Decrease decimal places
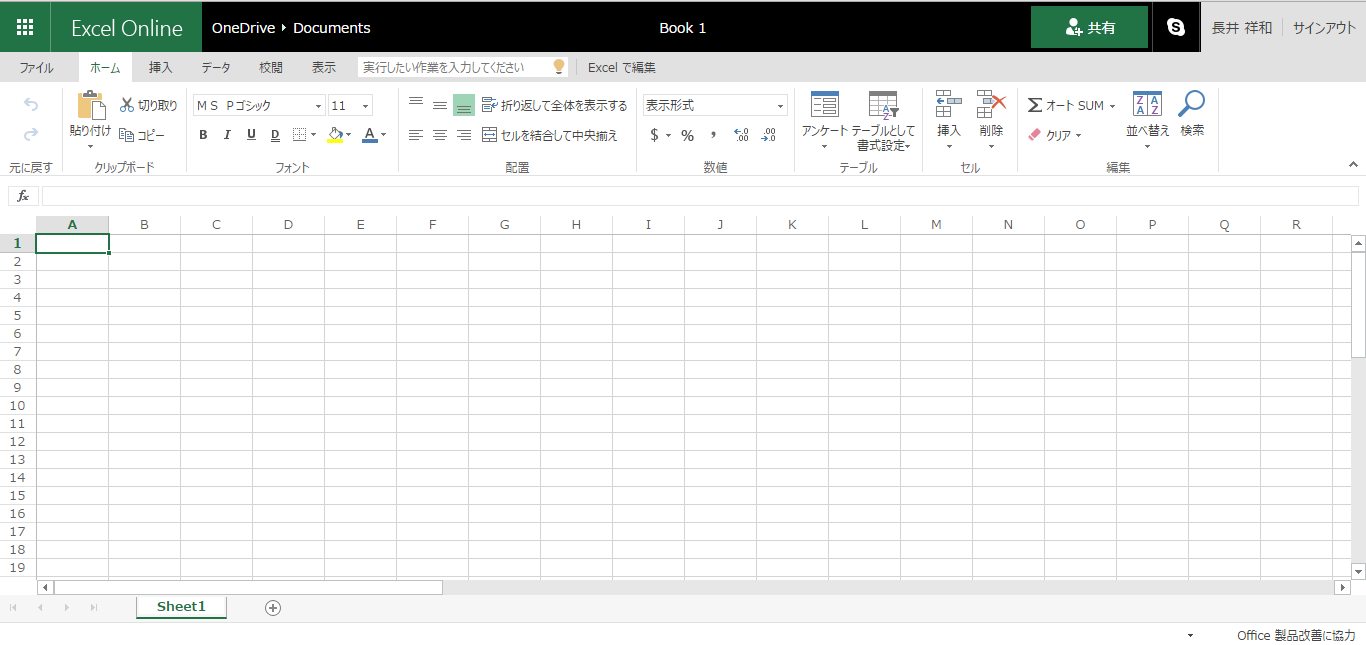Viewport: 1366px width, 645px height. 768,135
